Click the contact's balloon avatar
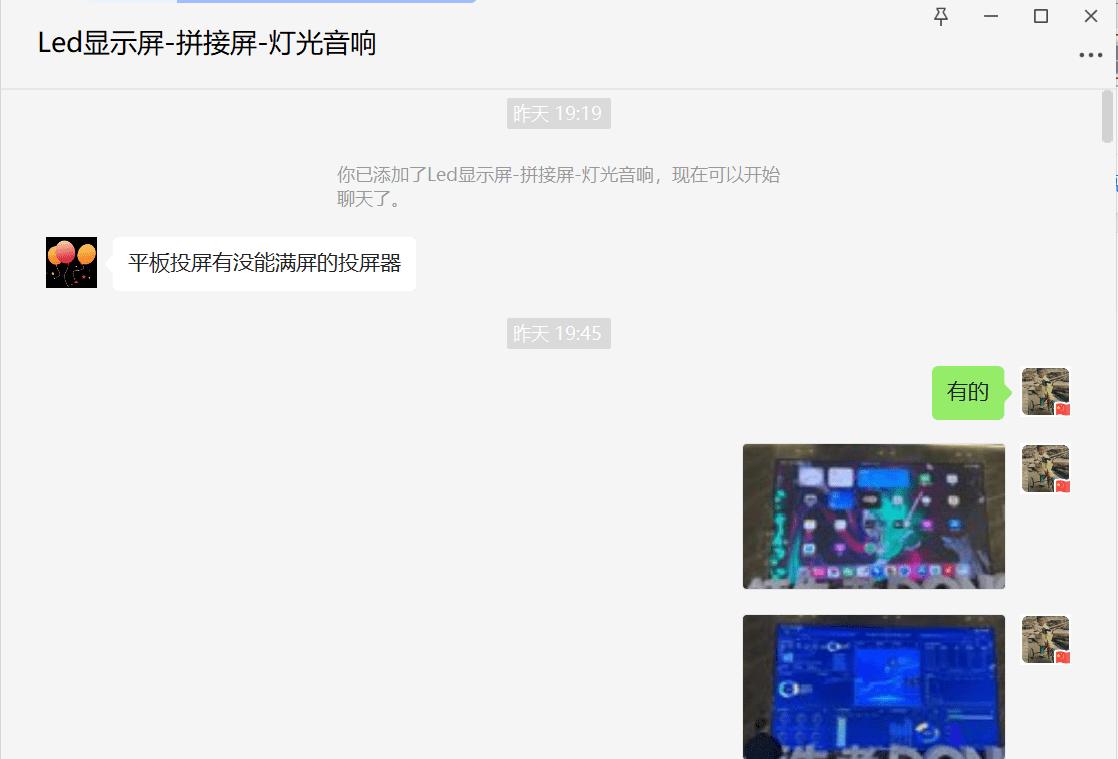Screen dimensions: 1118x759 point(70,264)
